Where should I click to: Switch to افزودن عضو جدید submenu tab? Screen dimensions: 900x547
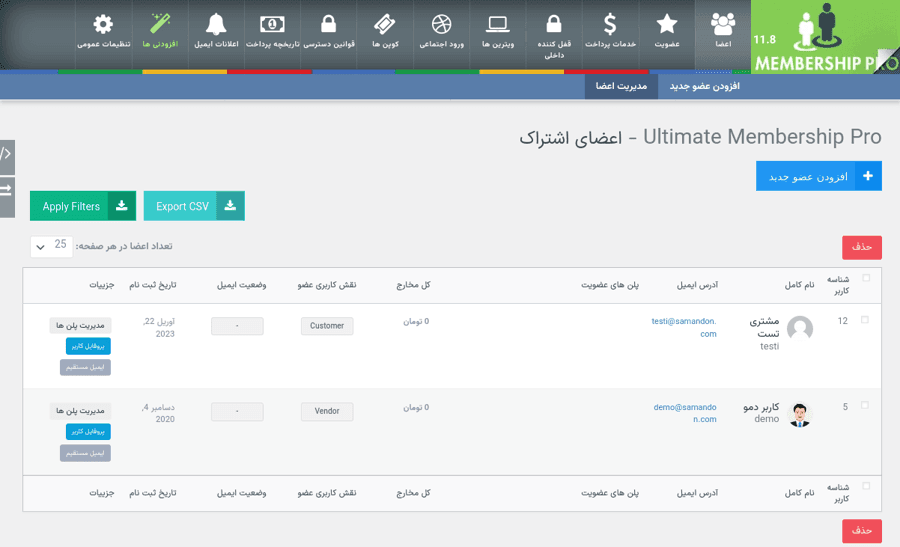[x=704, y=86]
